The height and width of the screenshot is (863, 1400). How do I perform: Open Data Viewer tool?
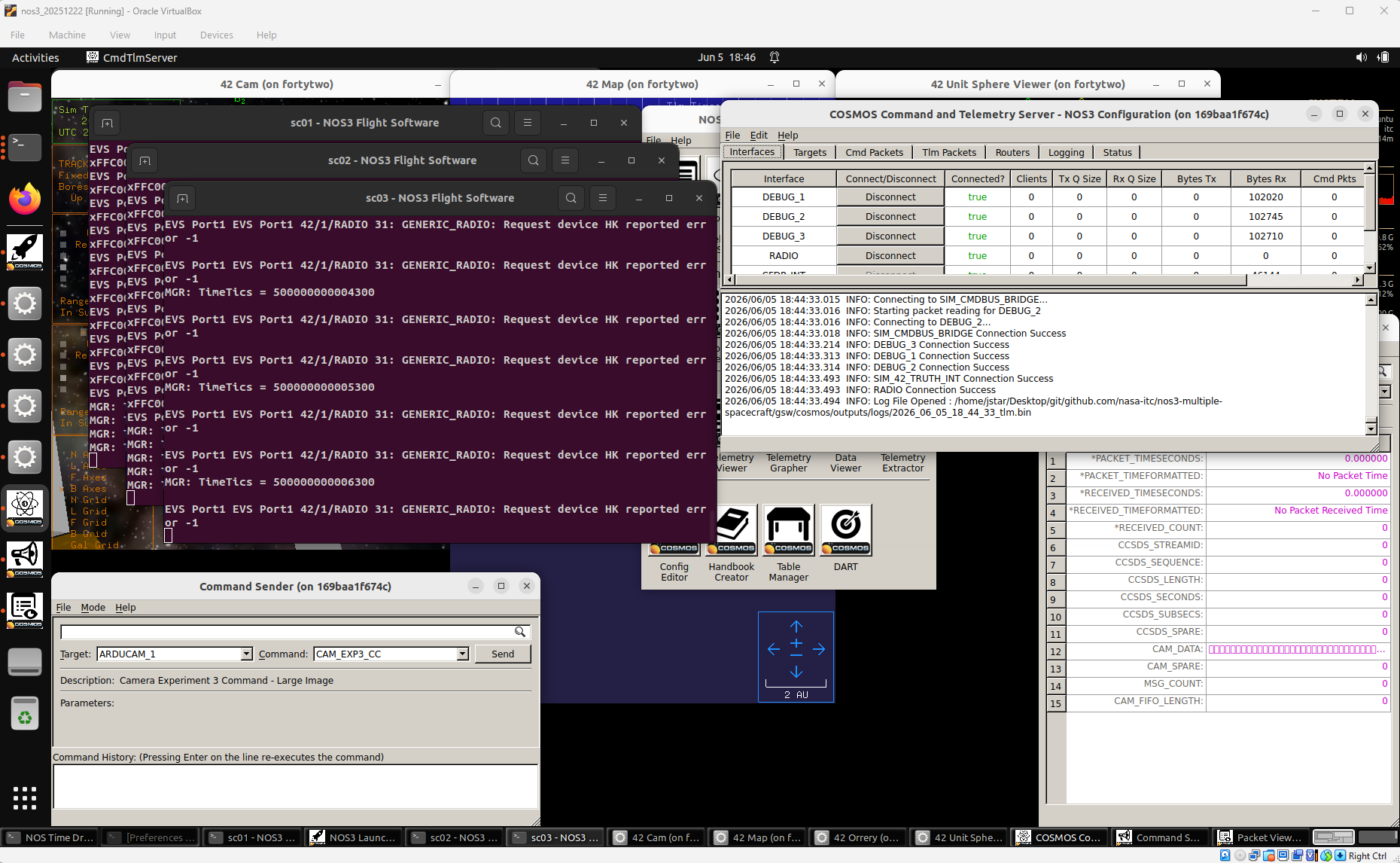[846, 462]
